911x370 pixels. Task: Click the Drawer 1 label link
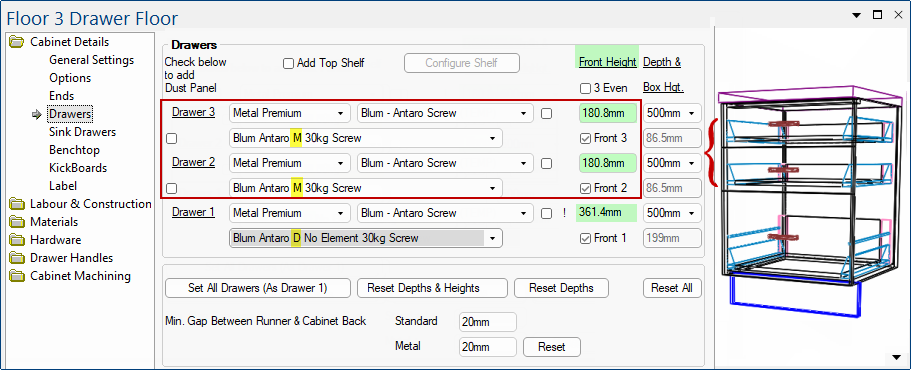coord(193,213)
